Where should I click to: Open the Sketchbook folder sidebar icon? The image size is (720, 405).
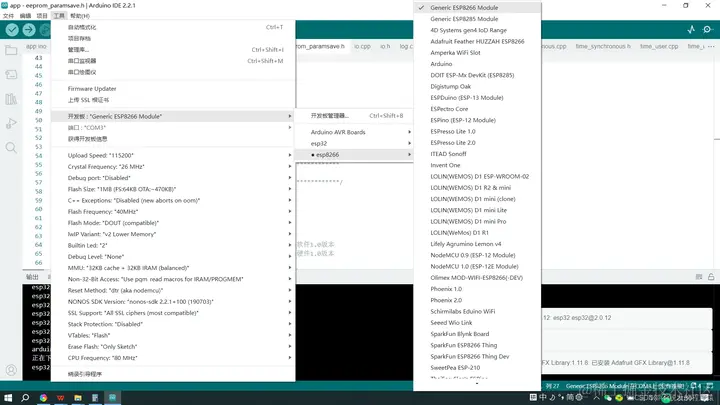(x=11, y=50)
